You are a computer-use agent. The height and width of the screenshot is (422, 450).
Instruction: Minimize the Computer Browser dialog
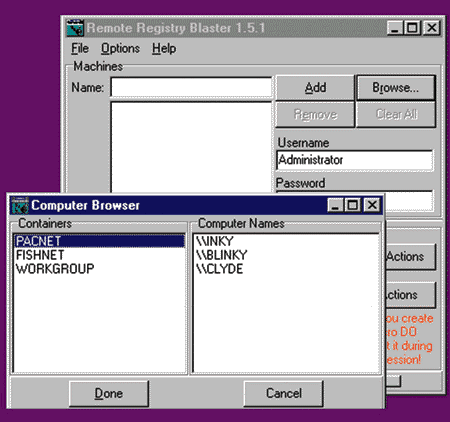[335, 205]
